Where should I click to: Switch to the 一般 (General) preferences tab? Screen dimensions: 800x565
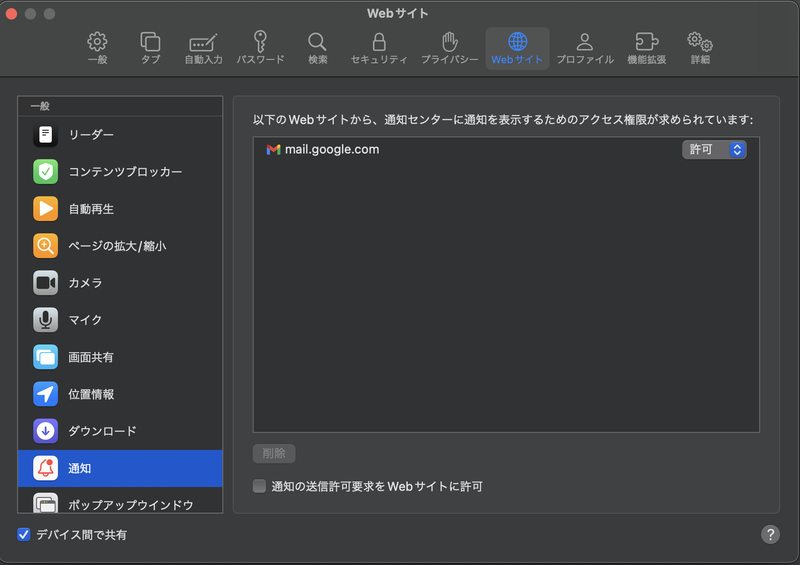coord(97,48)
